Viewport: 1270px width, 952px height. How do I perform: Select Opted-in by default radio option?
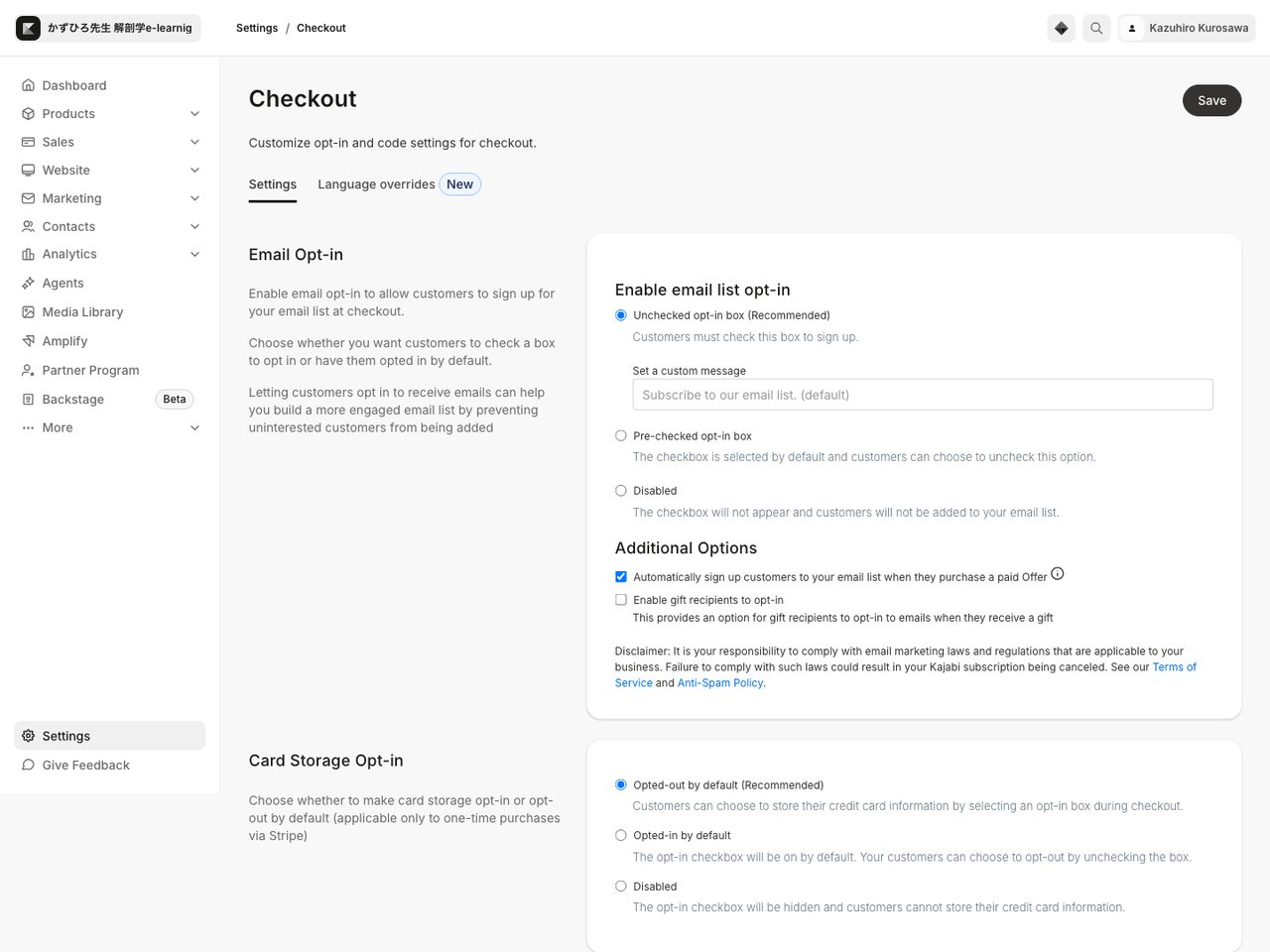(621, 835)
